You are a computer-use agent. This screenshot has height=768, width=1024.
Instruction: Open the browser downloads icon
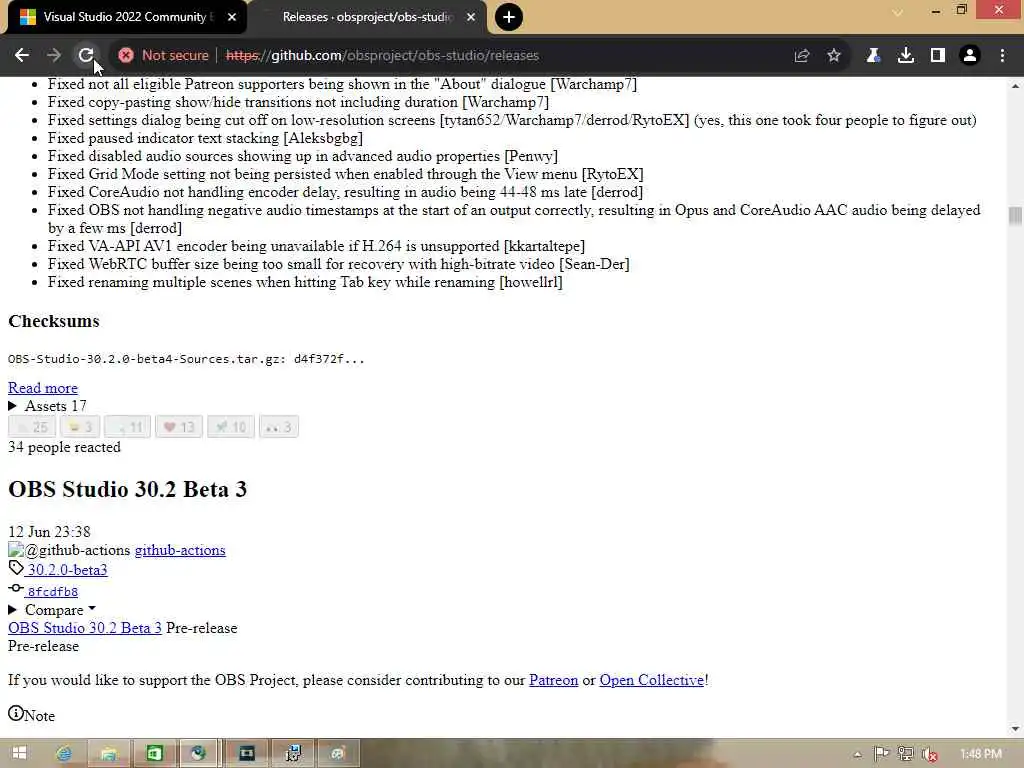(906, 56)
